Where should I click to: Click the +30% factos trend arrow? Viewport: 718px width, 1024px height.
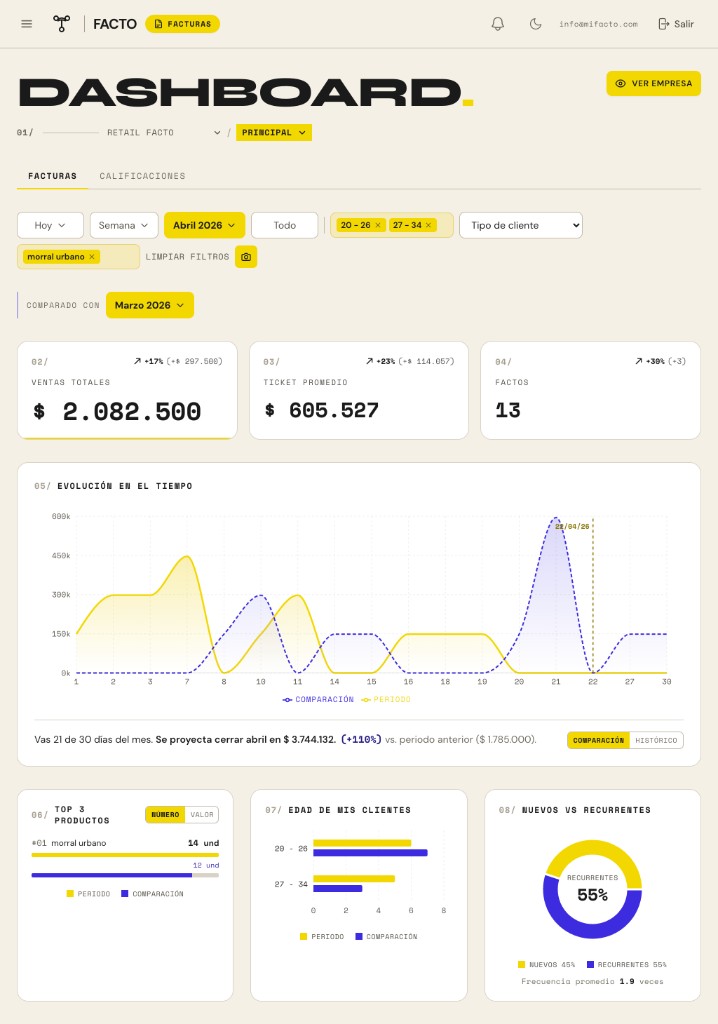[638, 361]
